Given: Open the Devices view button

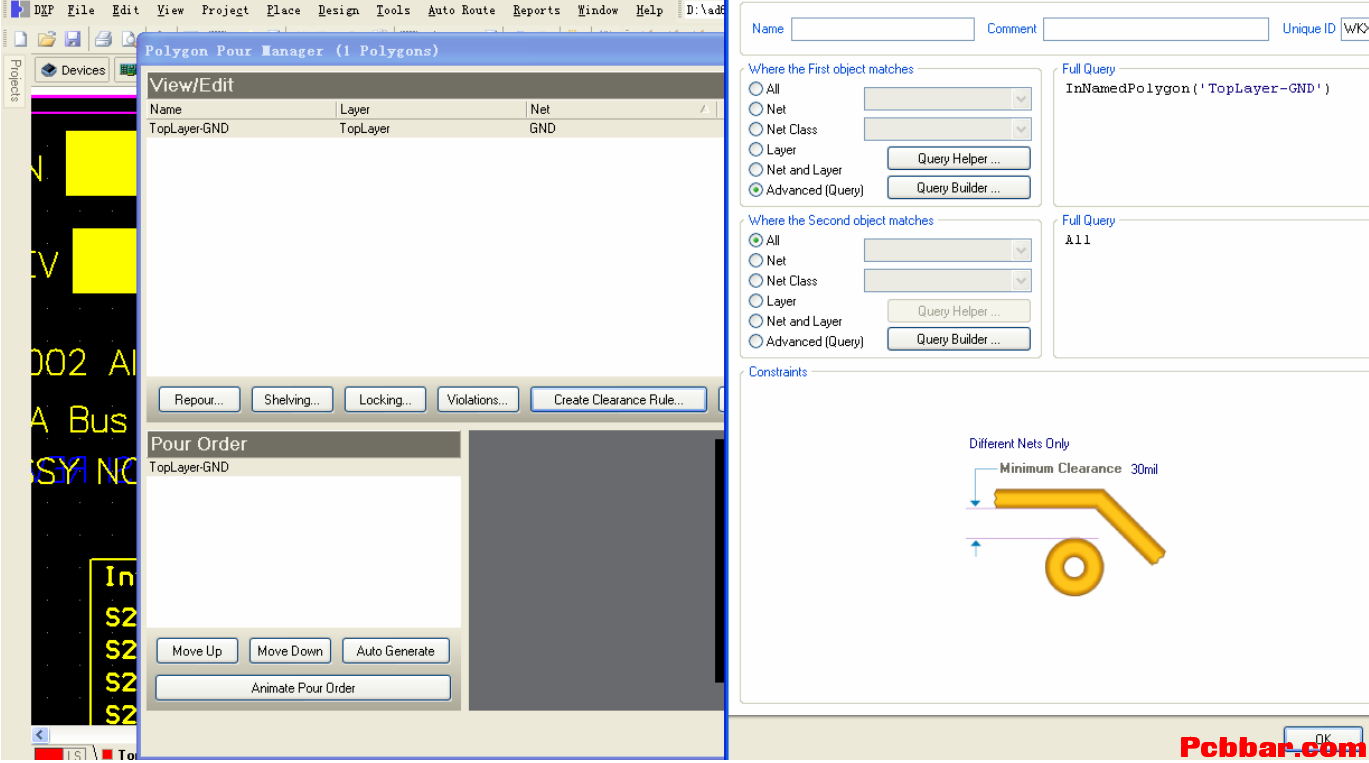Looking at the screenshot, I should tap(72, 70).
